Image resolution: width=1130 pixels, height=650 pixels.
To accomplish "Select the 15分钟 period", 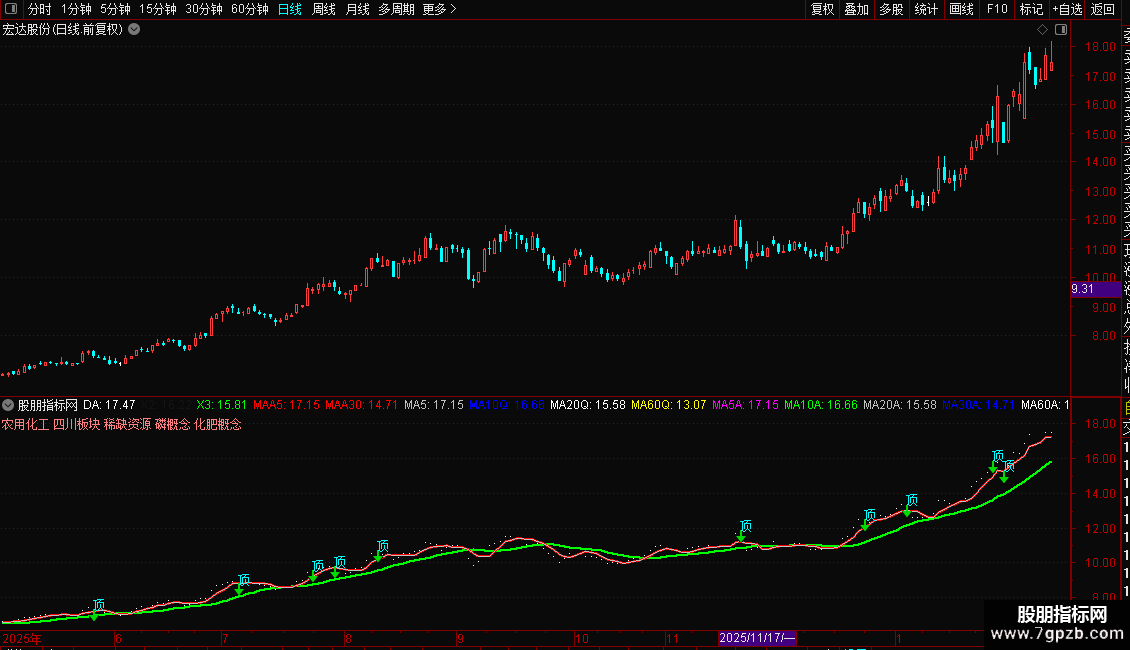I will pos(158,9).
